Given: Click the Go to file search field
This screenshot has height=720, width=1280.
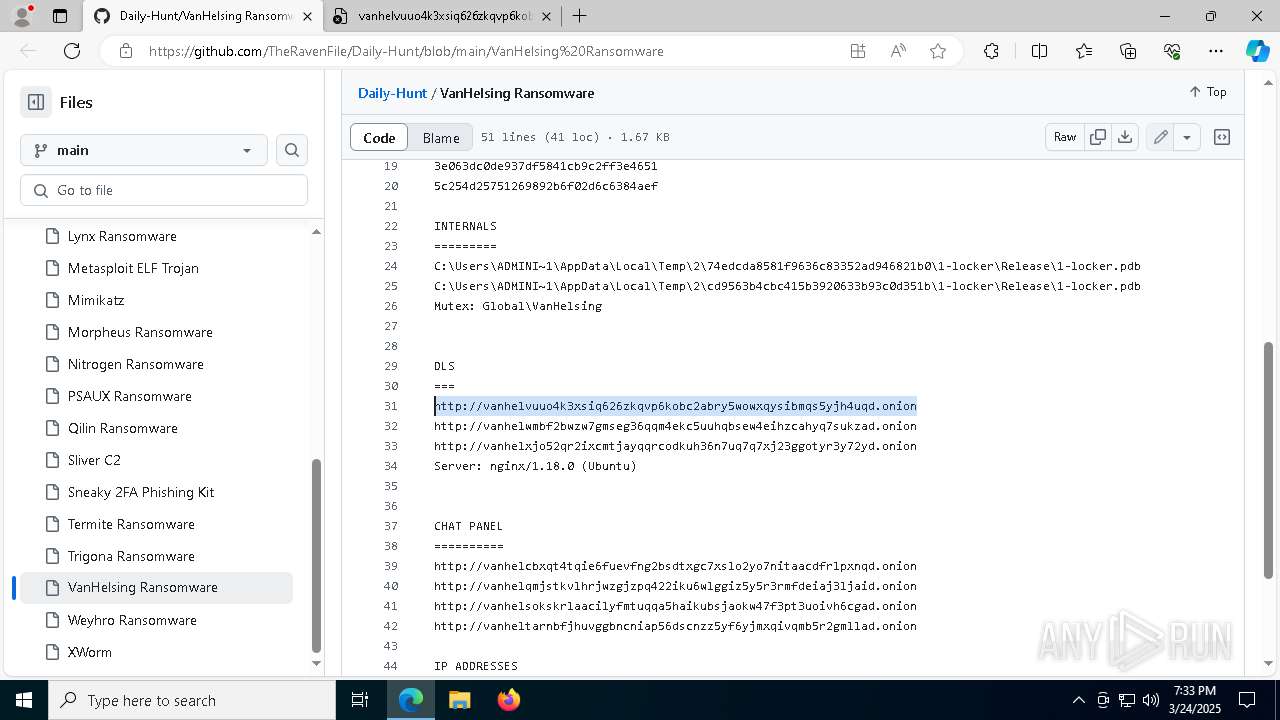Looking at the screenshot, I should pos(164,190).
